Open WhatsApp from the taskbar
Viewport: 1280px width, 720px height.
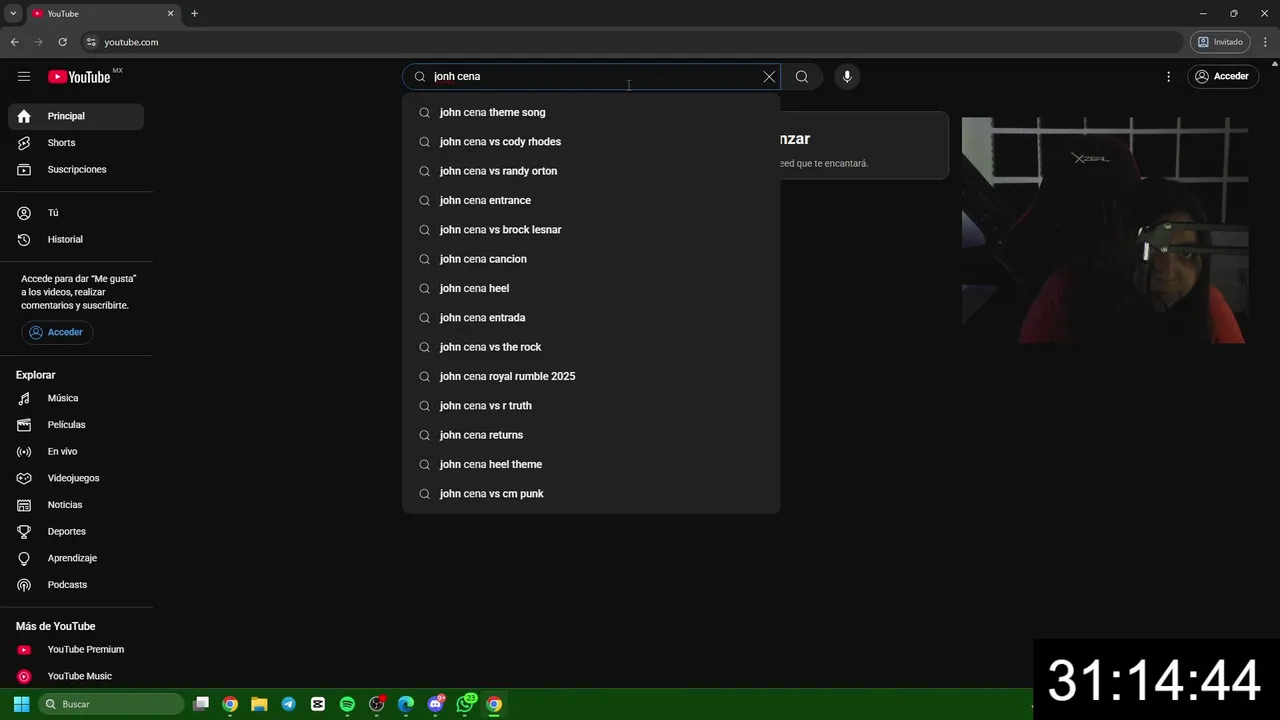[465, 704]
